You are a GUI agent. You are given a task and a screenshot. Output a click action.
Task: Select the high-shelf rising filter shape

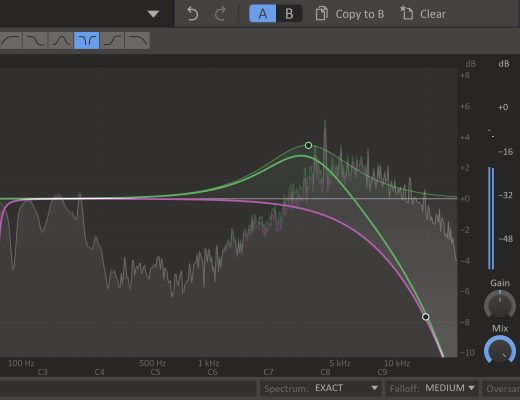coord(112,41)
